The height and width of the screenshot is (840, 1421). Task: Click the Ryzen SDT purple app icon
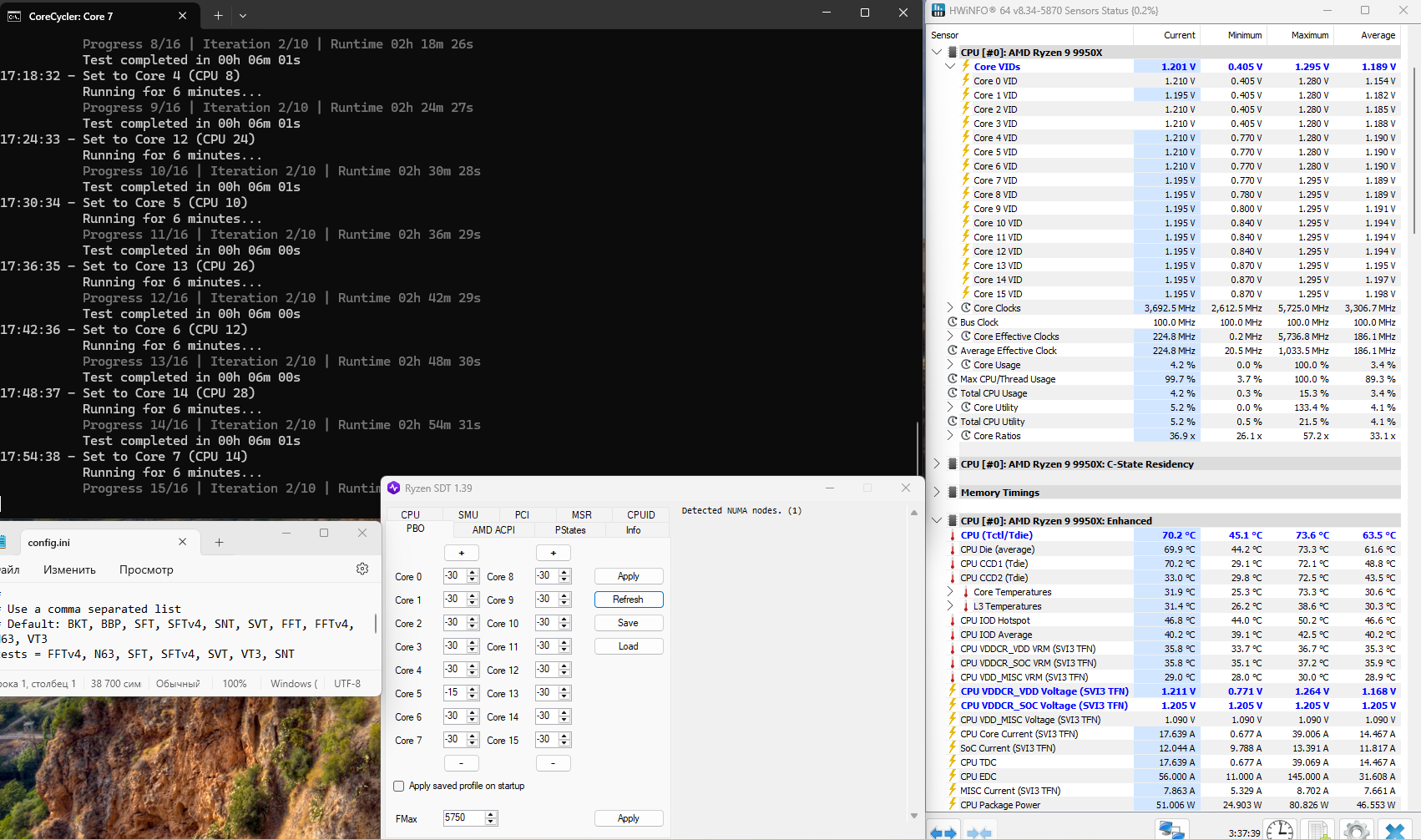tap(394, 488)
